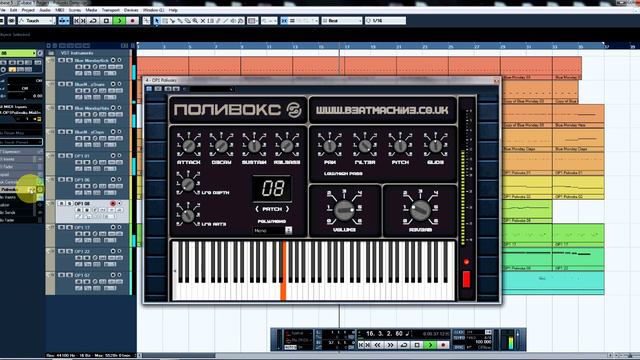This screenshot has height=360, width=640.
Task: Collapse the VST Instruments folder
Action: click(x=51, y=53)
